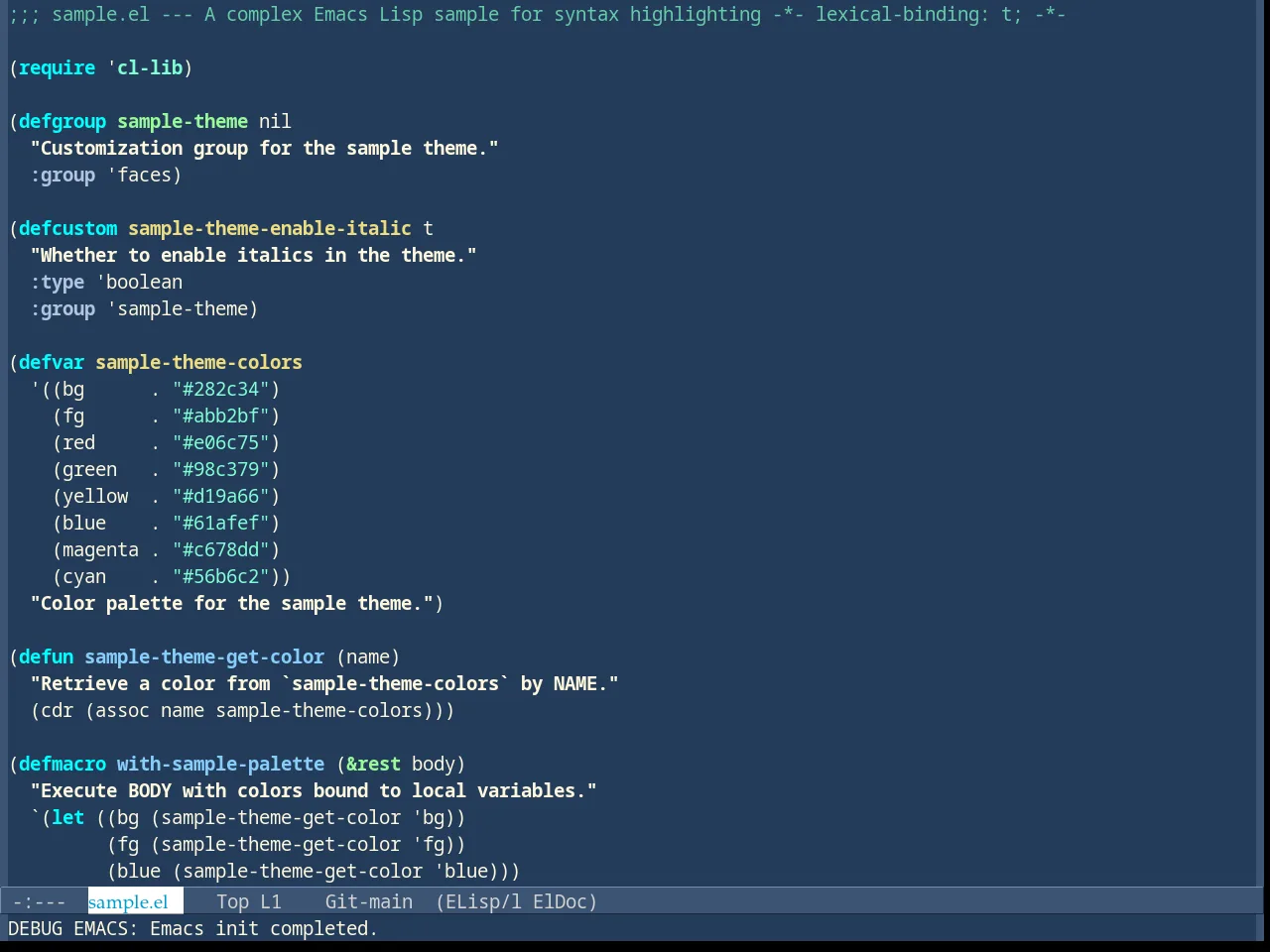Click the ''faces' symbol in the defgroup form

tap(140, 175)
